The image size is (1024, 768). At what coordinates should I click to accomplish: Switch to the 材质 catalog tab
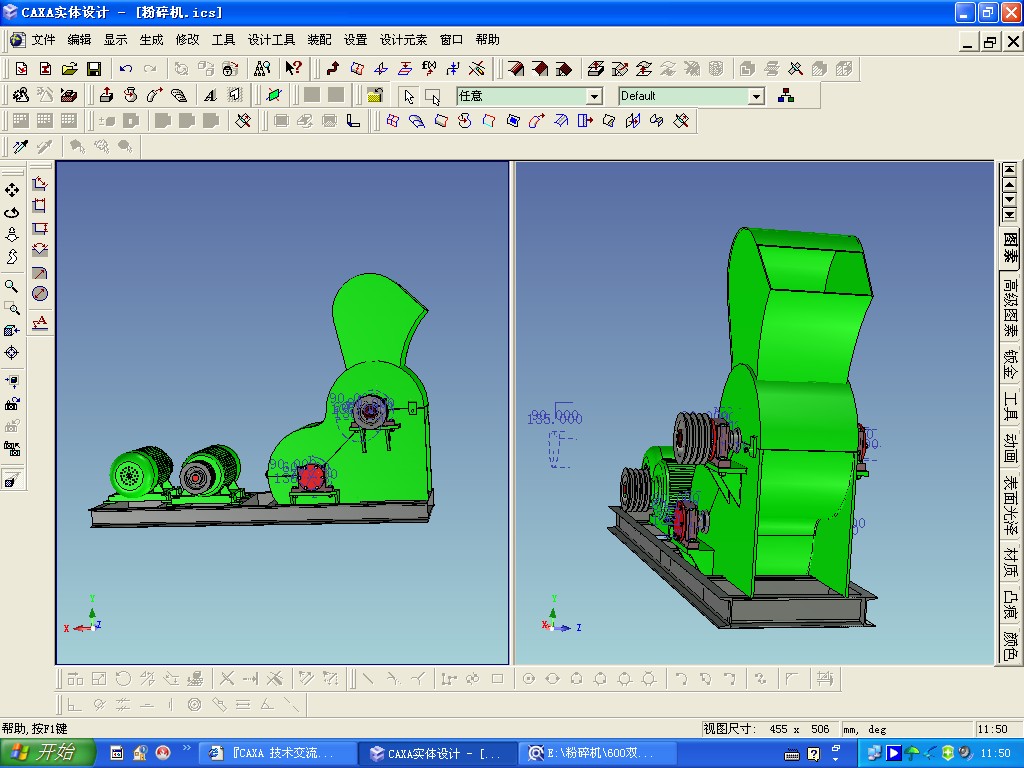click(1010, 562)
